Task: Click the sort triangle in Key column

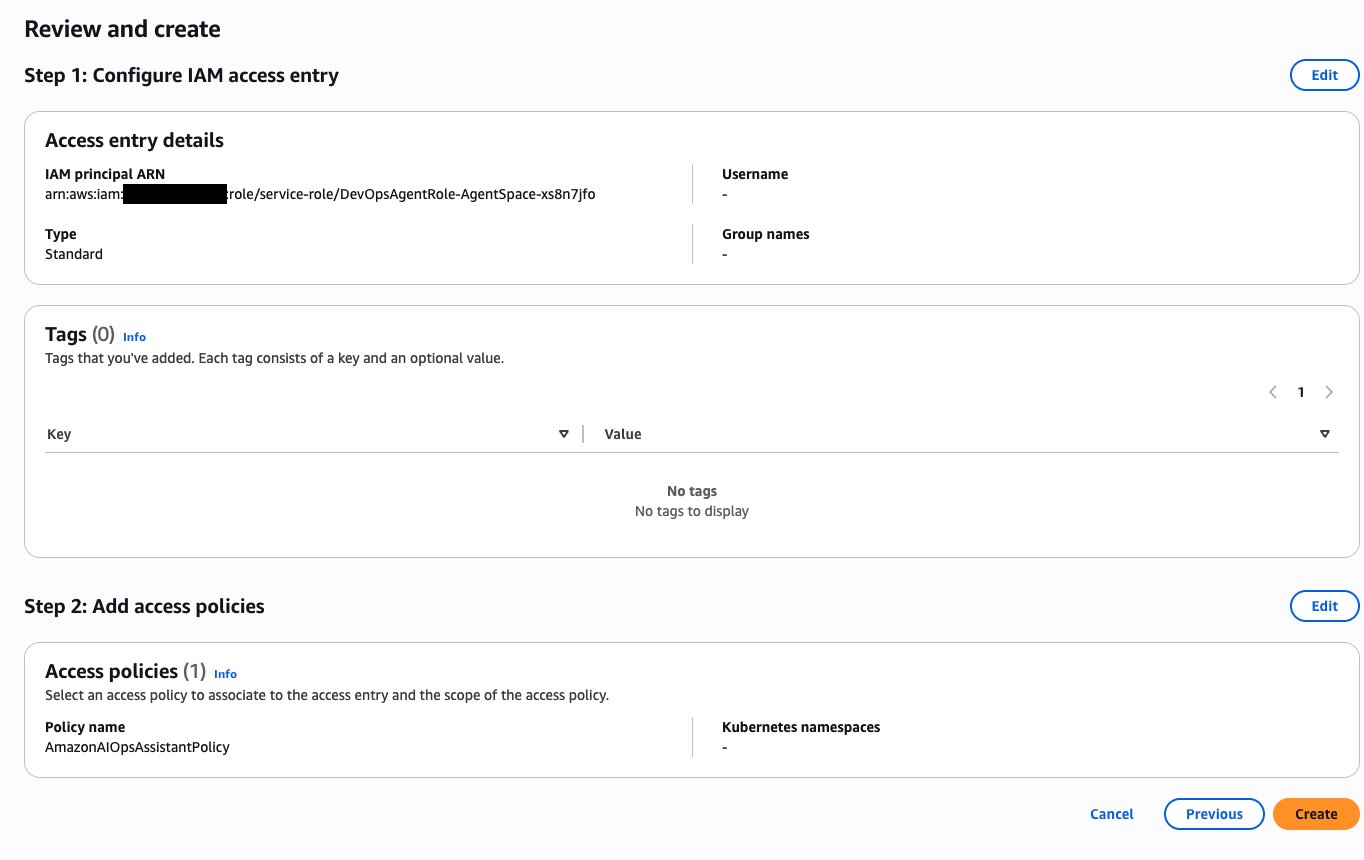Action: click(564, 434)
